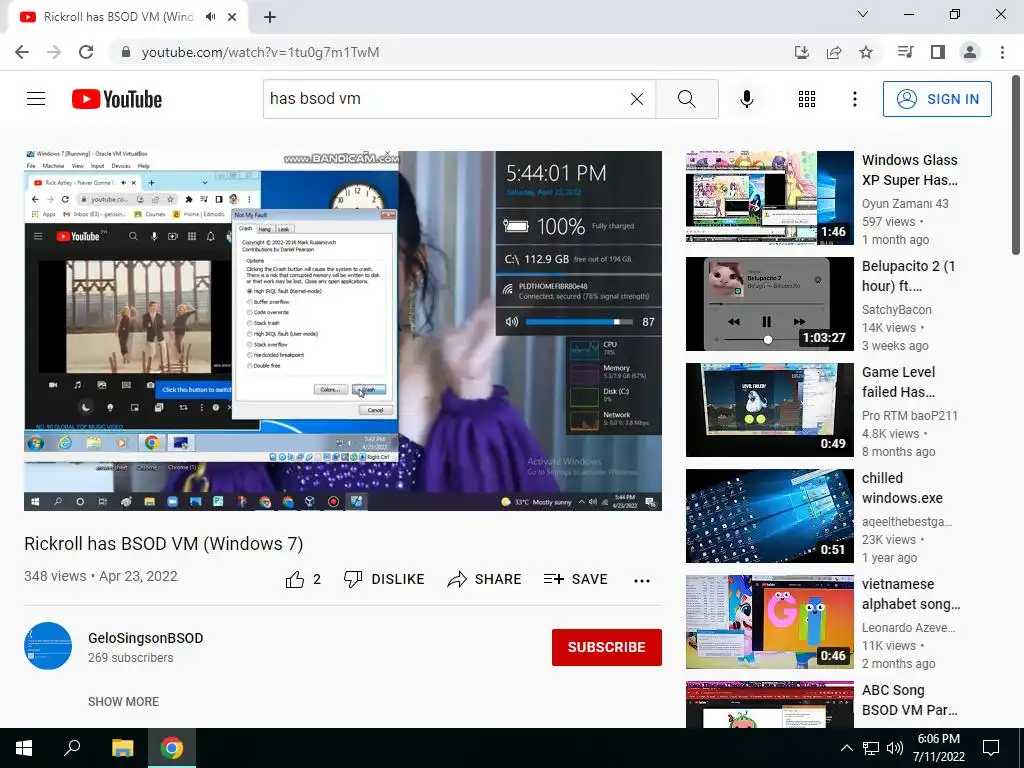Click Oyun Zamanı 43 channel name
Viewport: 1024px width, 768px height.
[905, 204]
